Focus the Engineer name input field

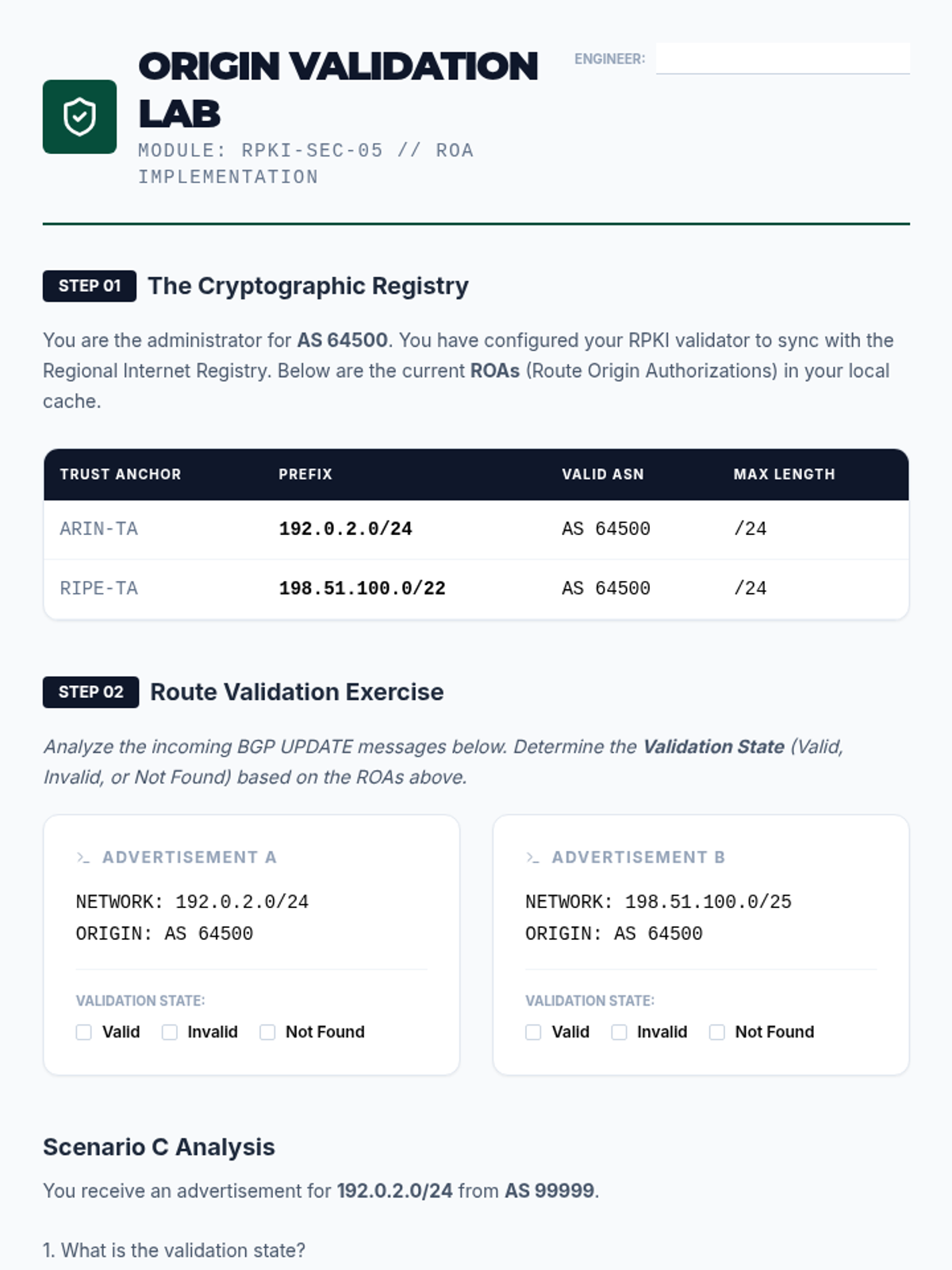(x=782, y=59)
